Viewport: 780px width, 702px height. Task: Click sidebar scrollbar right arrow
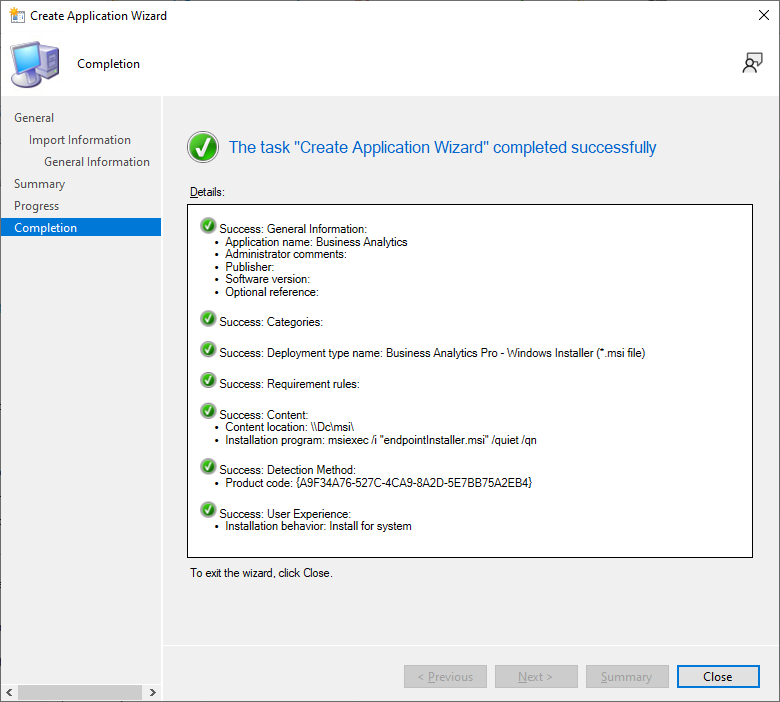153,692
